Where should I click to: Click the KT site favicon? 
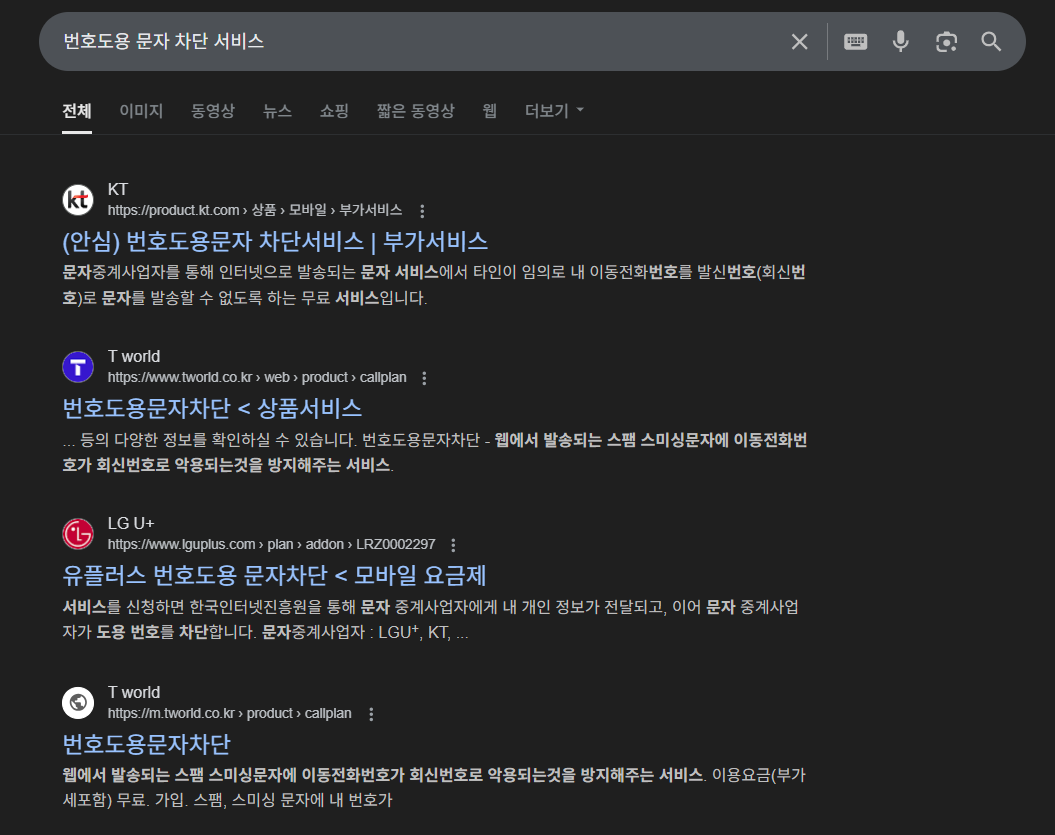pyautogui.click(x=78, y=200)
